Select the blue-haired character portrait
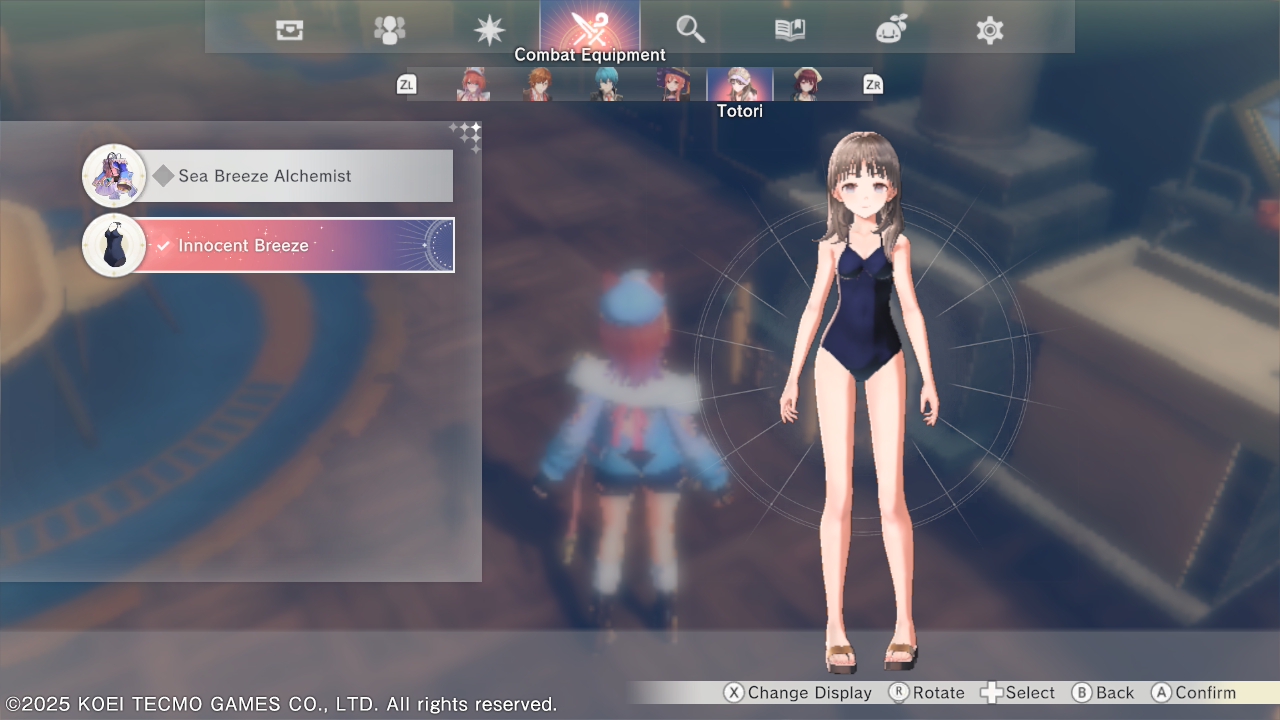1280x720 pixels. point(607,84)
